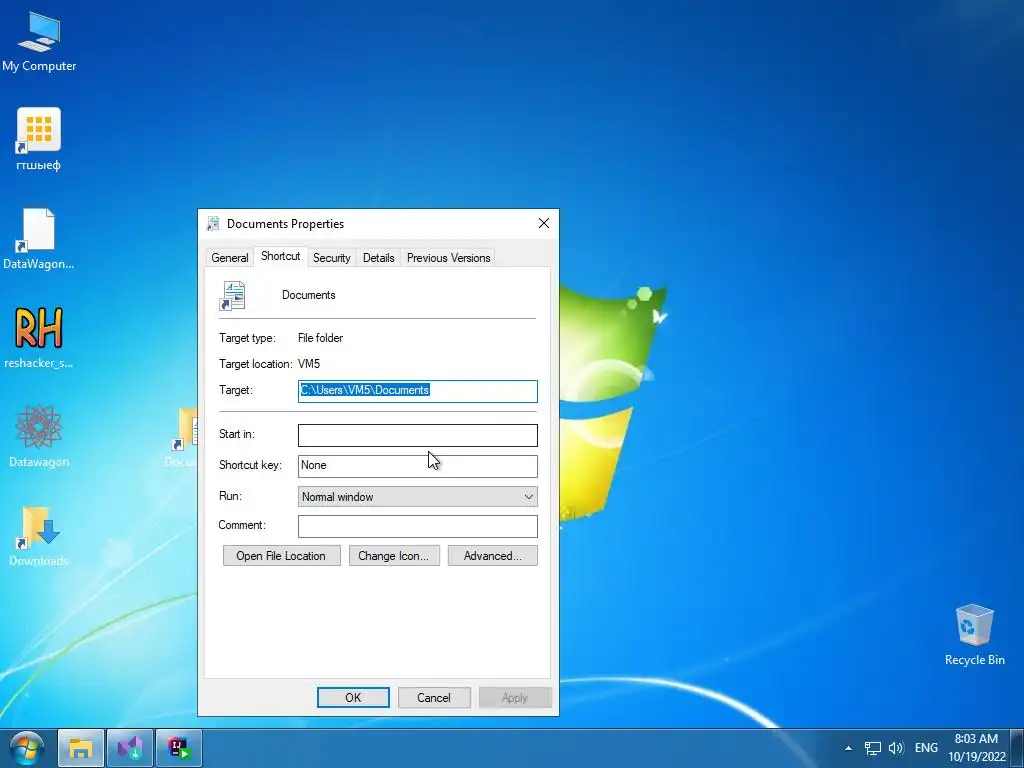Click the Documents Properties title bar icon
The width and height of the screenshot is (1024, 768).
click(x=213, y=223)
